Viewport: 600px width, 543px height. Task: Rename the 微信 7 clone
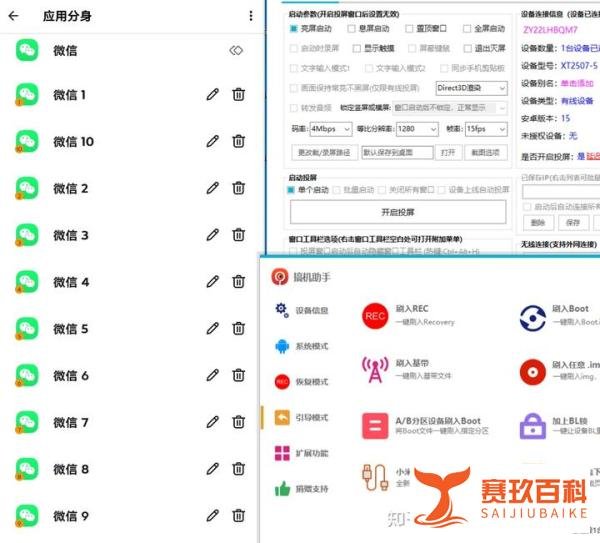213,422
